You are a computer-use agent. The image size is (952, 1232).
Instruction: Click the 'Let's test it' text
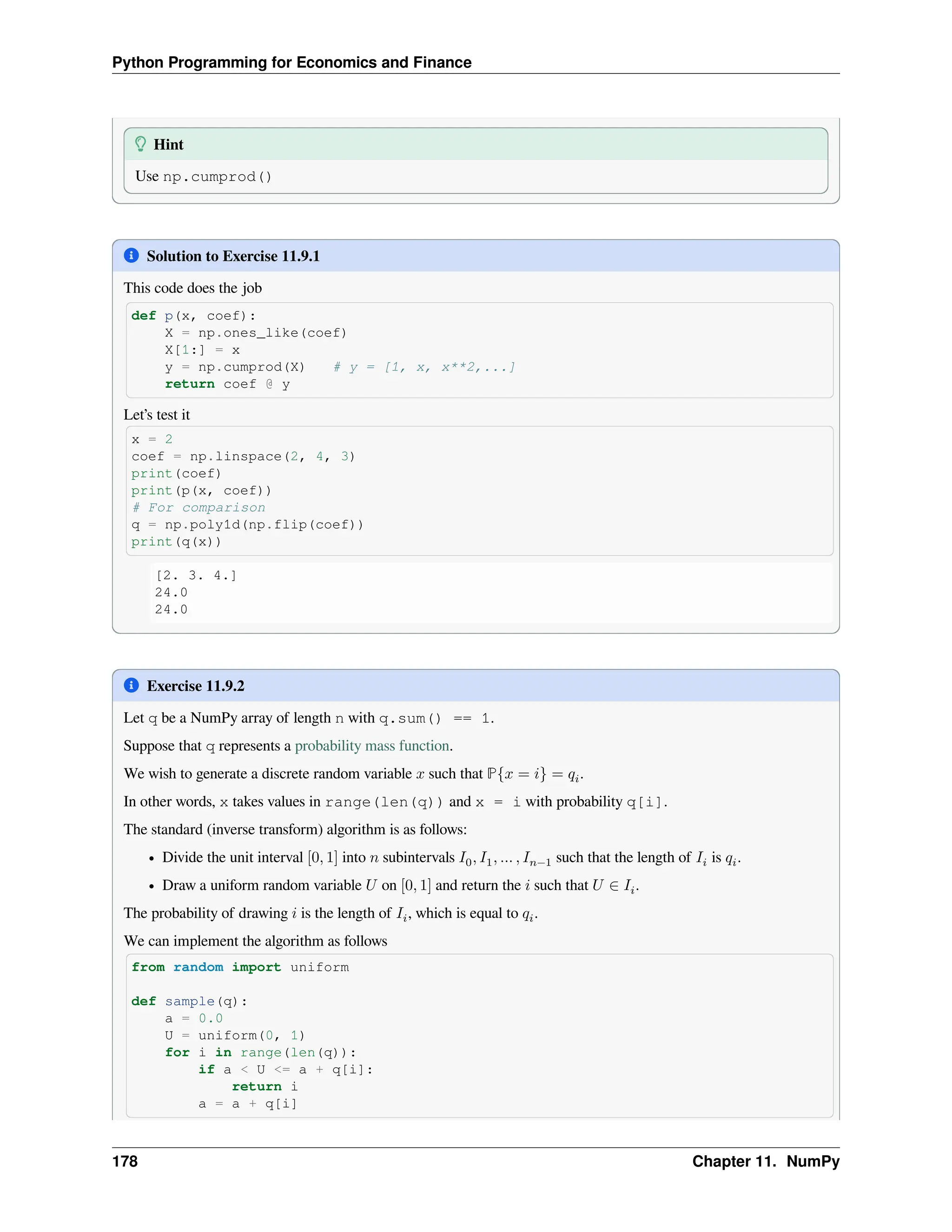click(x=157, y=415)
